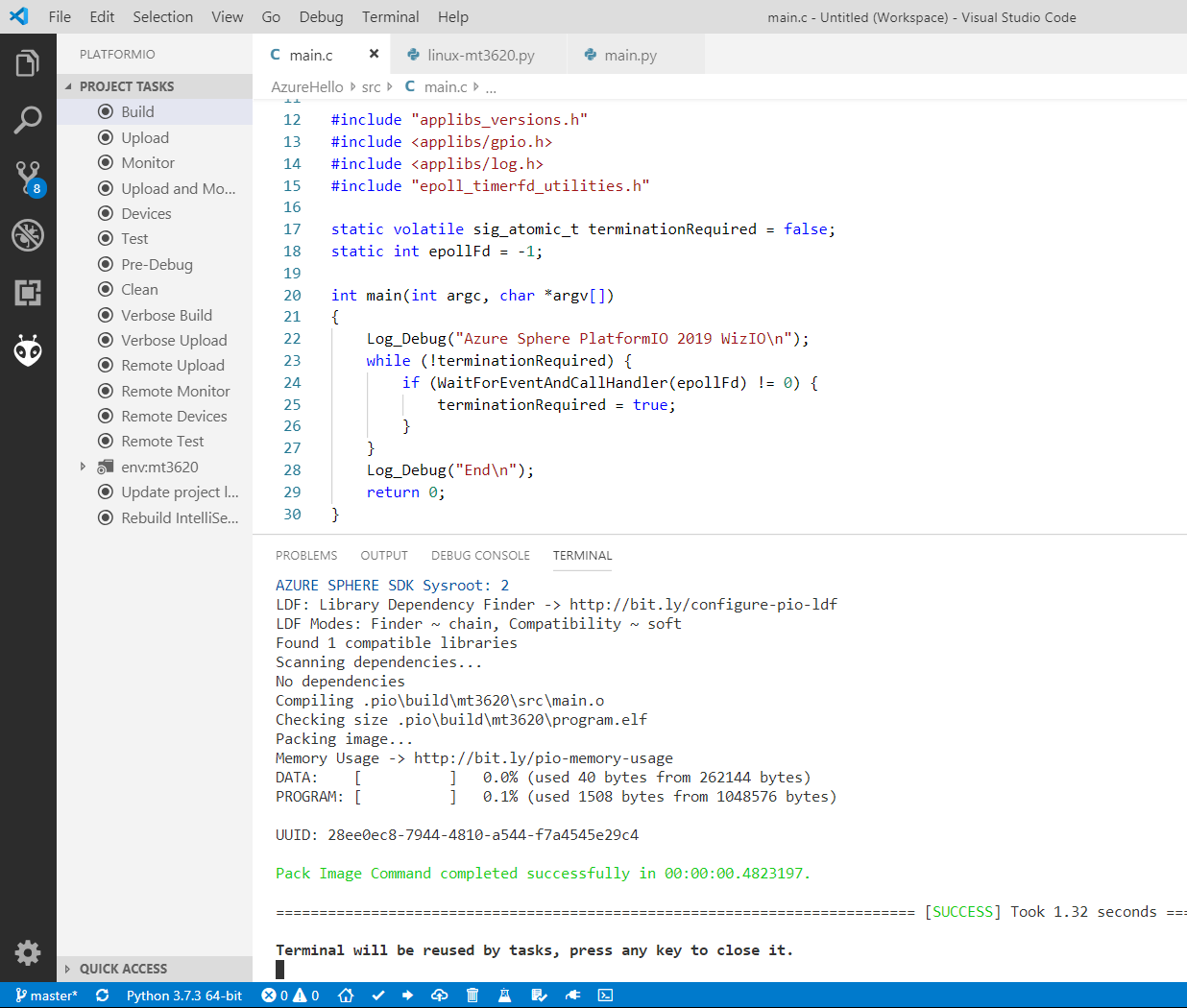Image resolution: width=1187 pixels, height=1008 pixels.
Task: Click PlatformIO Test flask icon
Action: pyautogui.click(x=504, y=996)
